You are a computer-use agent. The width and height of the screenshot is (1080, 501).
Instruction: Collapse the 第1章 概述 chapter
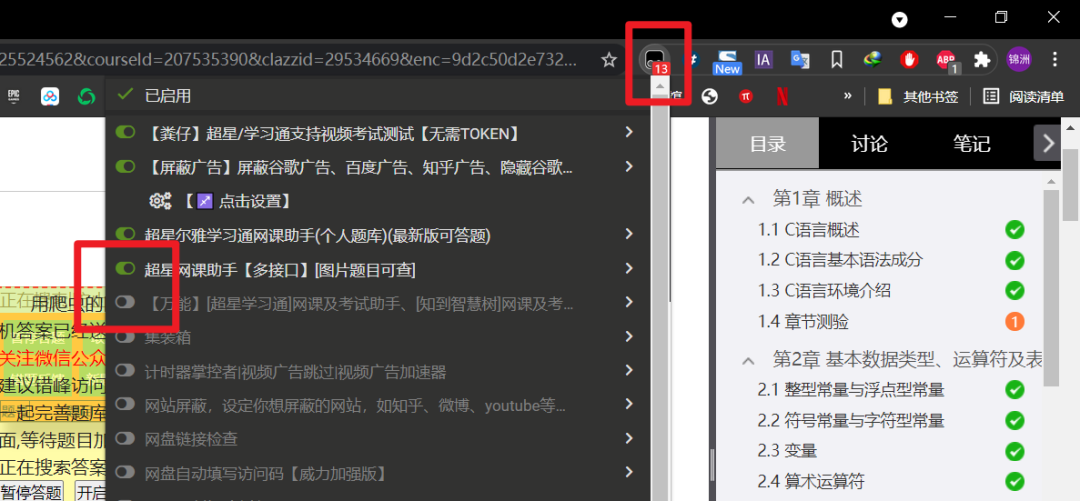click(747, 200)
